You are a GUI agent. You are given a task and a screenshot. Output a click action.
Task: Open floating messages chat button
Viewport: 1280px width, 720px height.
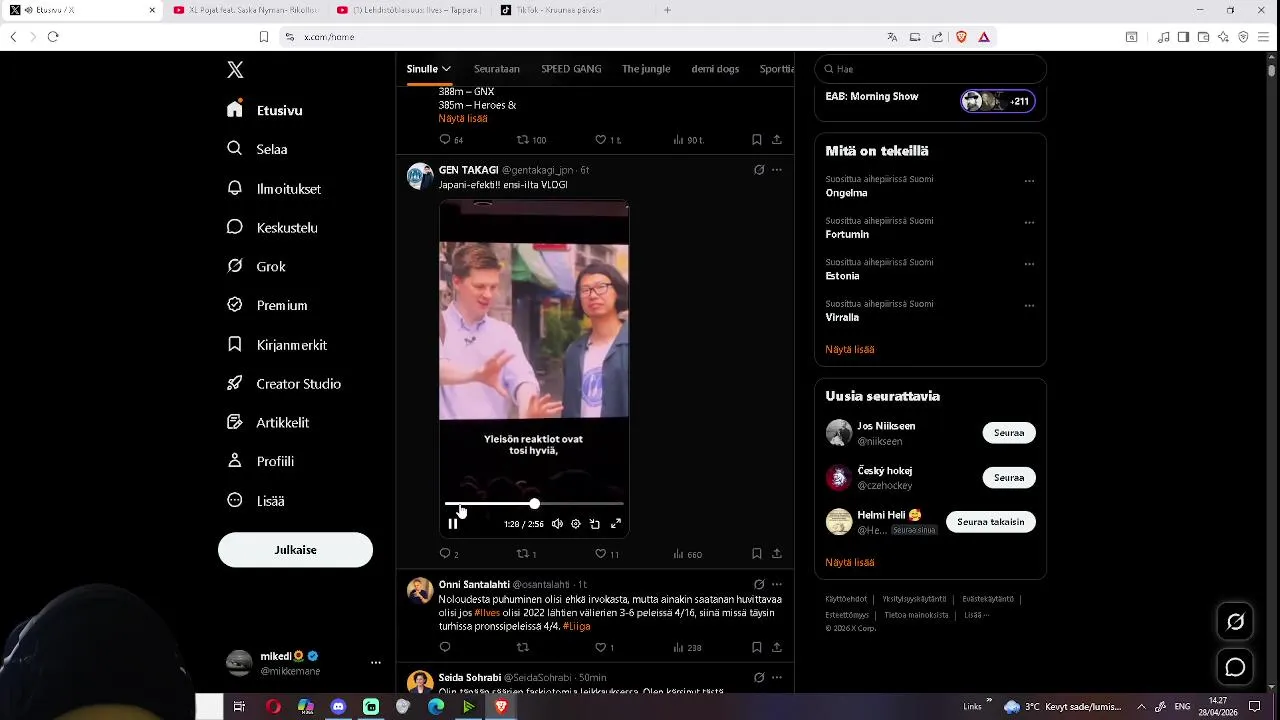pyautogui.click(x=1236, y=667)
